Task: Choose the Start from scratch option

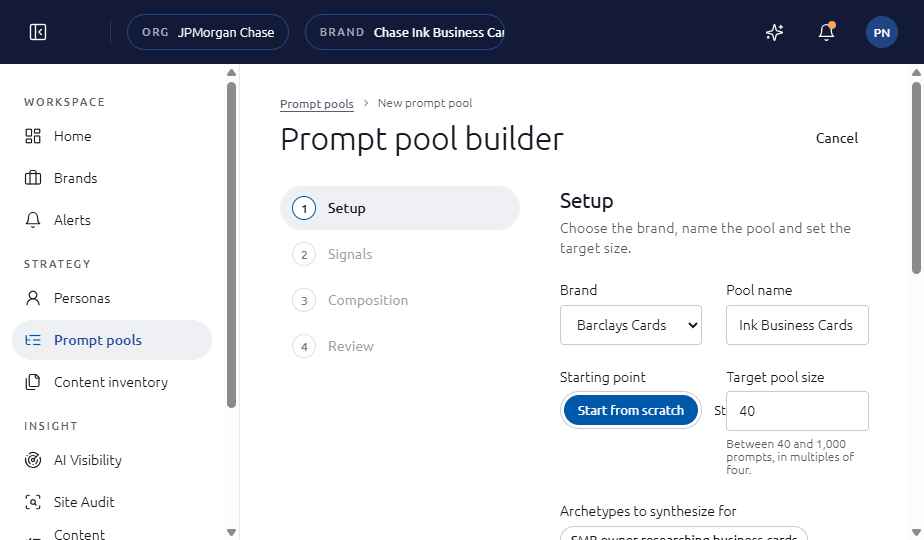Action: 631,410
